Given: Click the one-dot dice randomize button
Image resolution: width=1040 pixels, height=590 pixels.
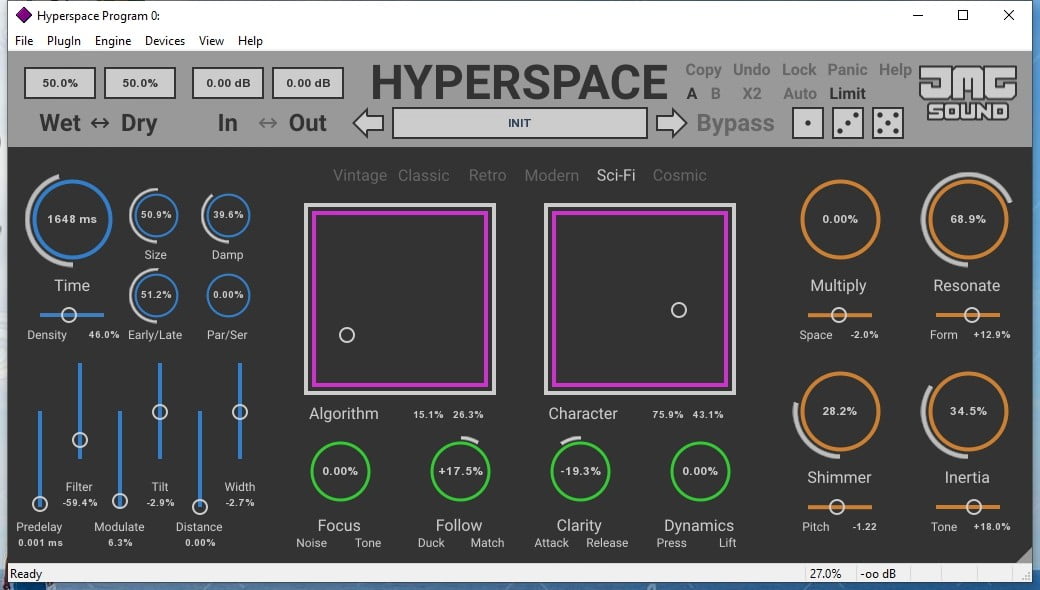Looking at the screenshot, I should coord(808,123).
